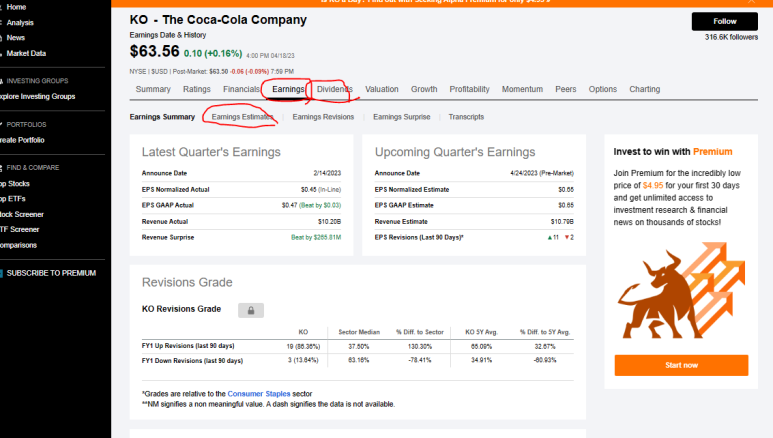
Task: Open the Consumer Staples sector link
Action: click(x=259, y=394)
